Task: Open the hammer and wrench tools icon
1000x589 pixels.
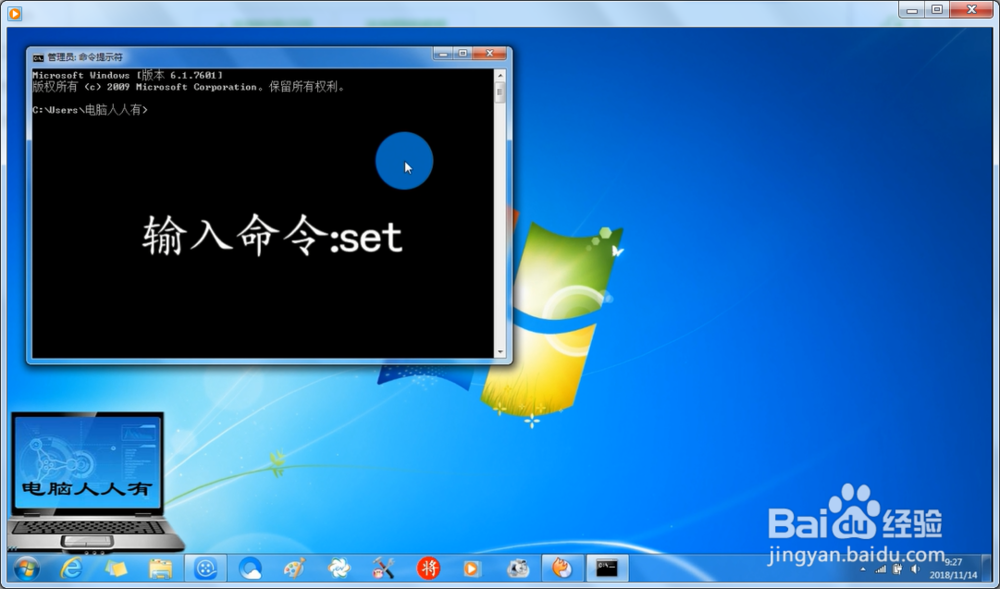Action: pos(383,568)
